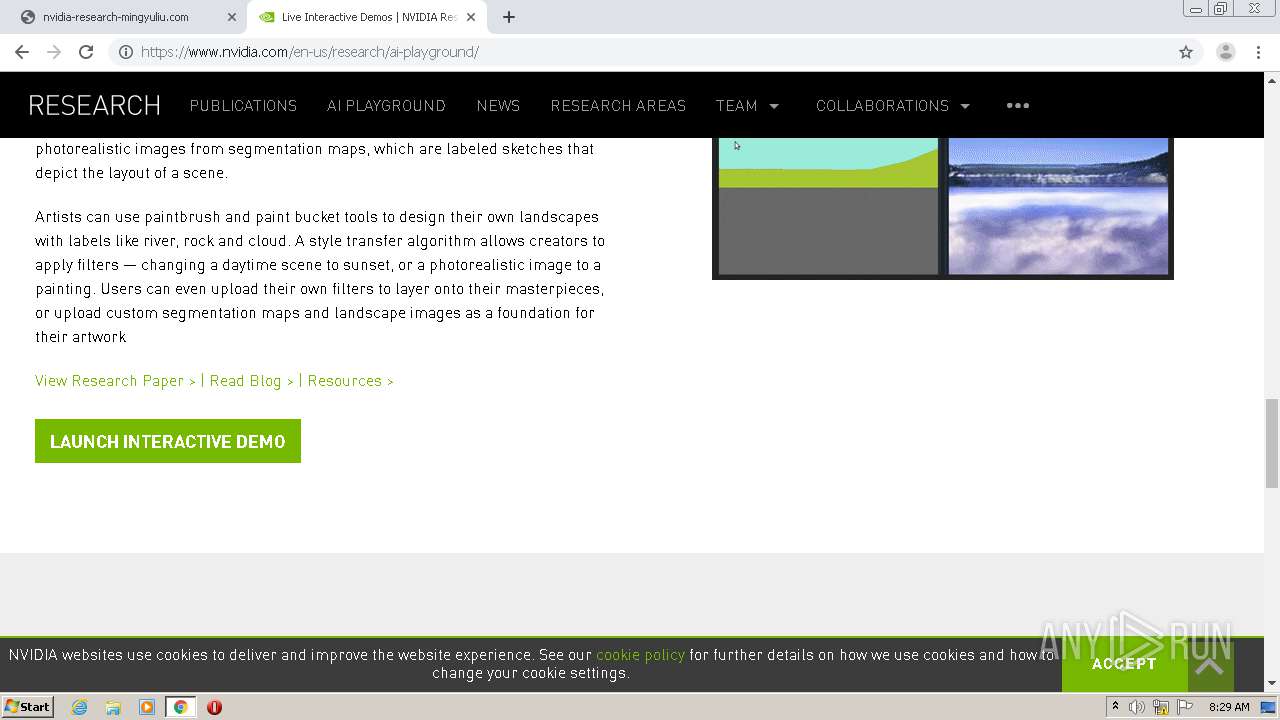Screen dimensions: 1280x720
Task: Open AI PLAYGROUND in the nav bar
Action: pos(386,105)
